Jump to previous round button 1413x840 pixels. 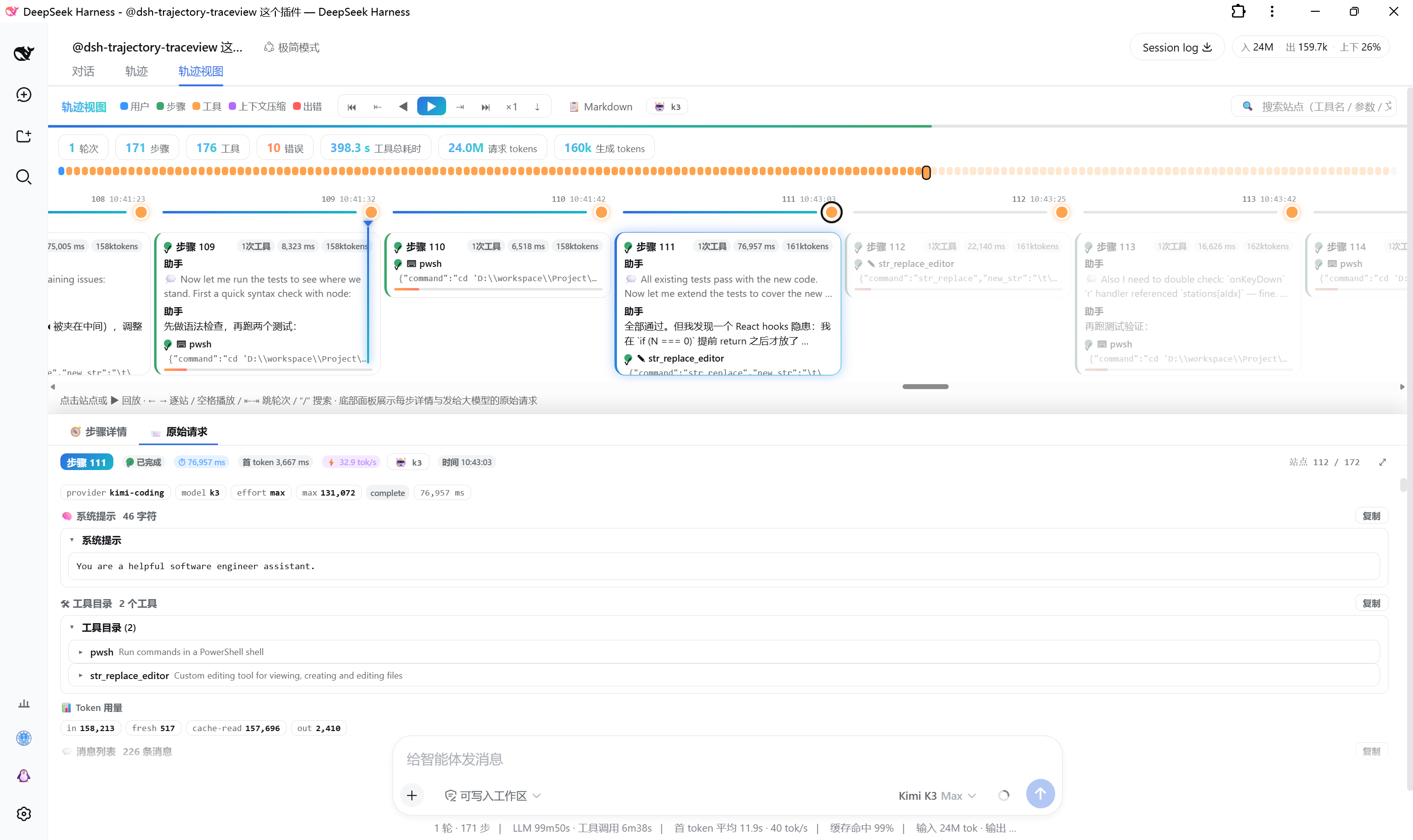(x=377, y=107)
